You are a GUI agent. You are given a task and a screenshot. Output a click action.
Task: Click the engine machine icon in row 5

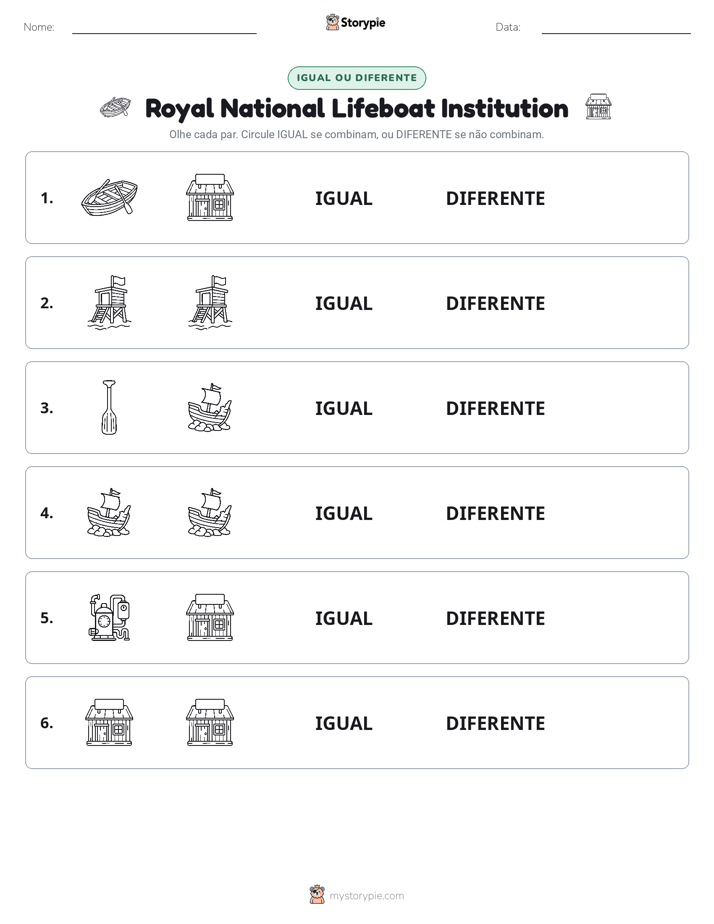109,617
